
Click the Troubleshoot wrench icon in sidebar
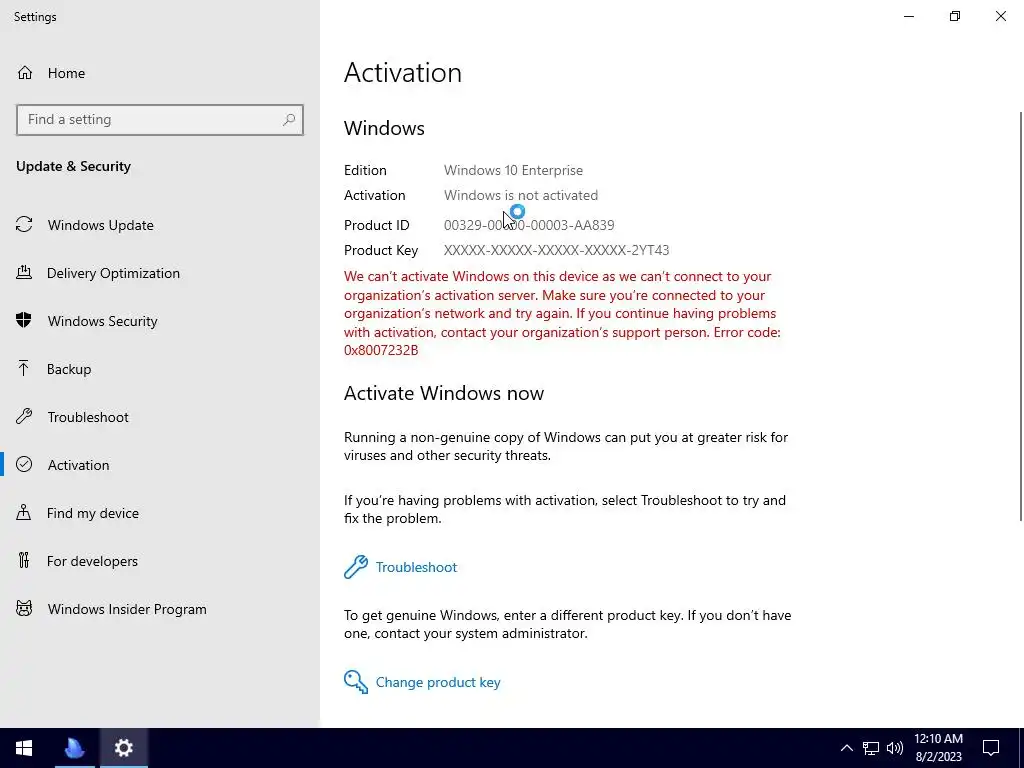click(x=24, y=417)
